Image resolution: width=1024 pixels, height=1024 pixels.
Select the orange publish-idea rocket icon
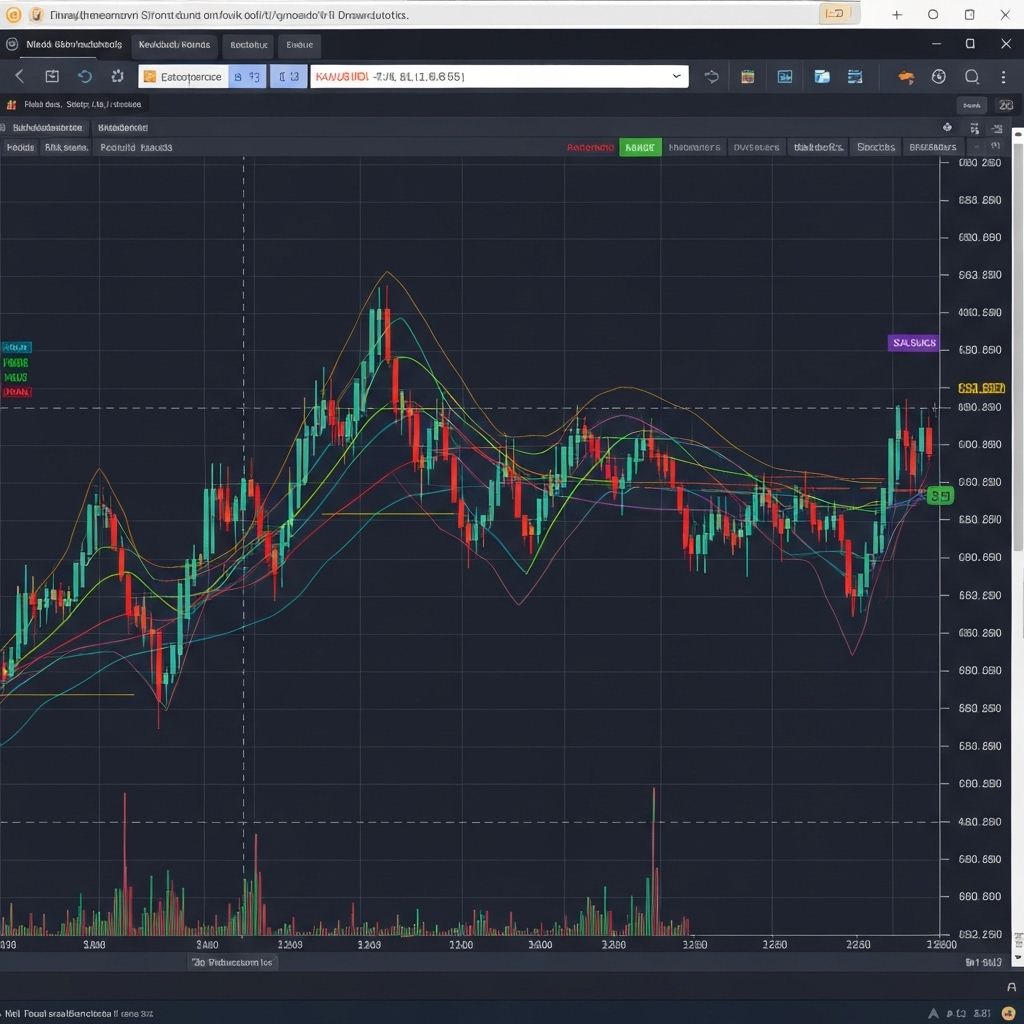coord(905,76)
